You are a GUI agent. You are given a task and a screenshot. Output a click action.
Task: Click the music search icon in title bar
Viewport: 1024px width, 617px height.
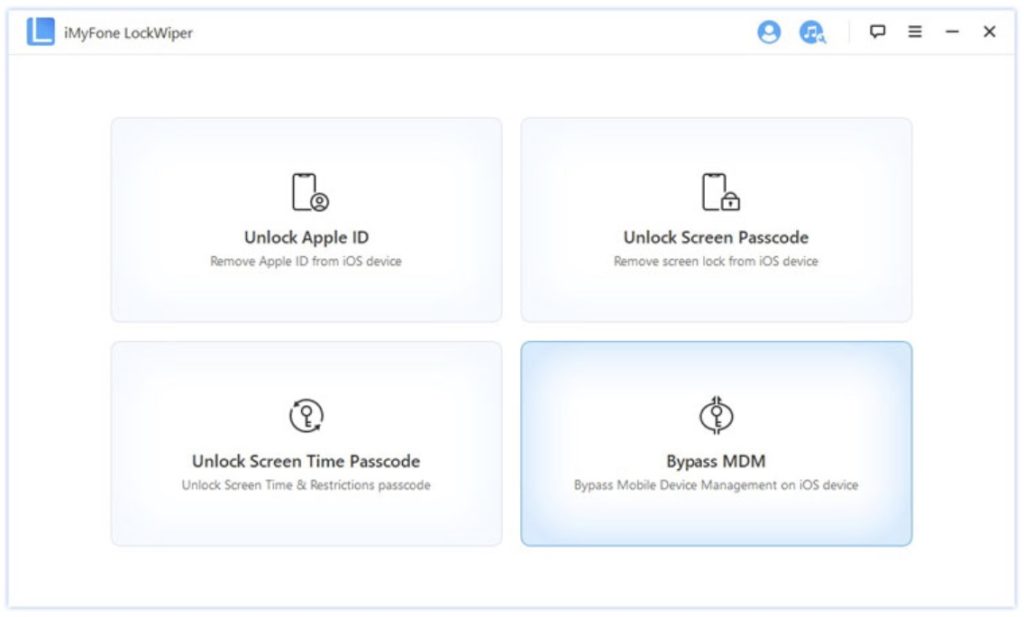point(812,31)
